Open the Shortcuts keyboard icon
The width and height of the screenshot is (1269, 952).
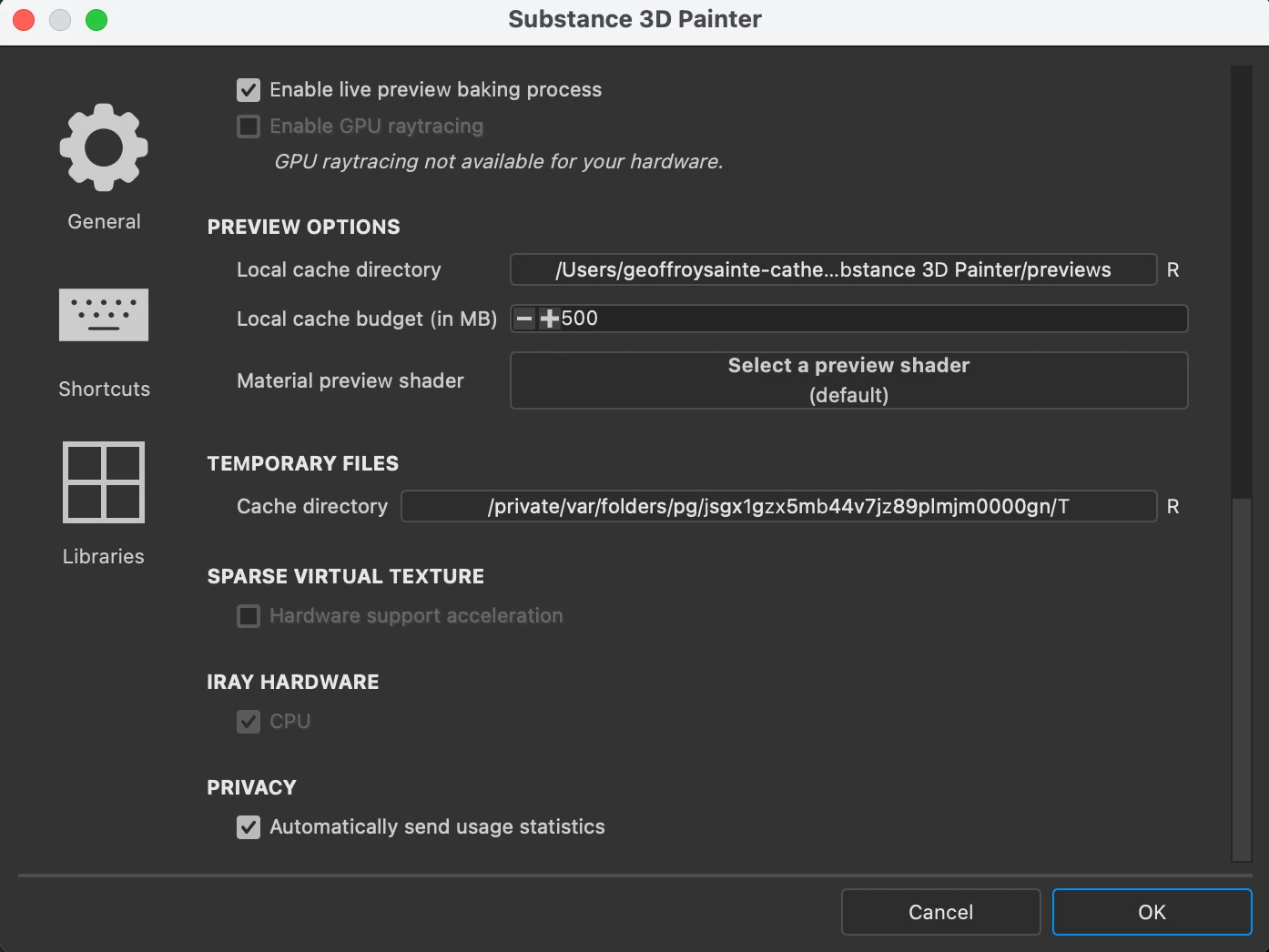click(104, 315)
